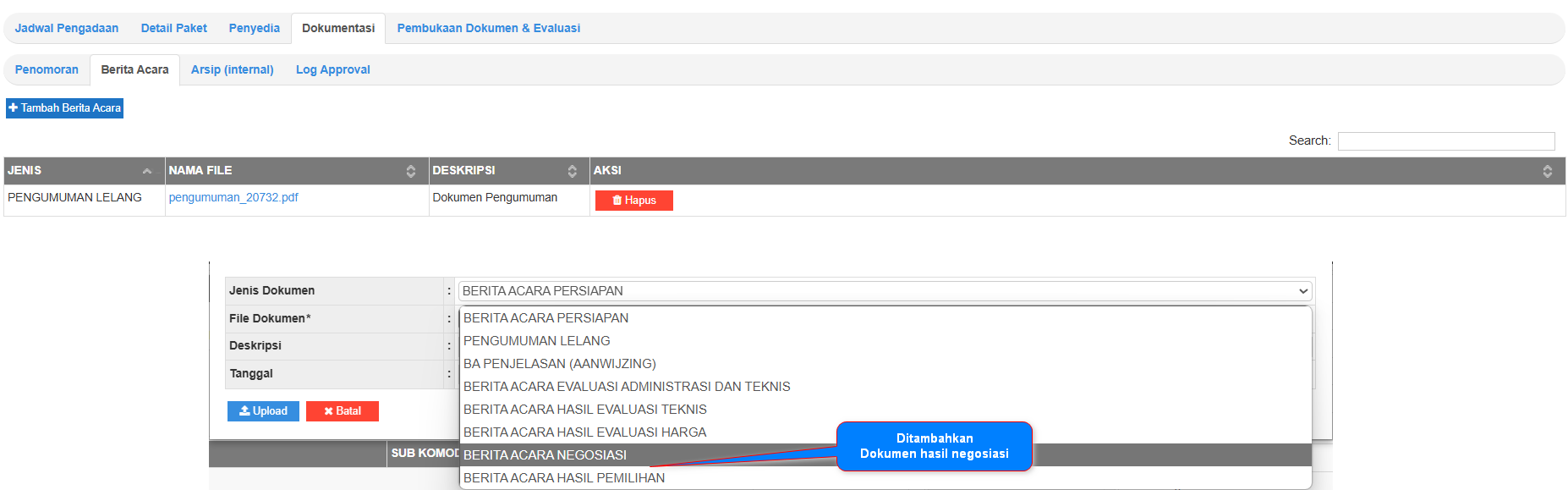
Task: Click sort icon in AKSI header
Action: click(x=1546, y=171)
